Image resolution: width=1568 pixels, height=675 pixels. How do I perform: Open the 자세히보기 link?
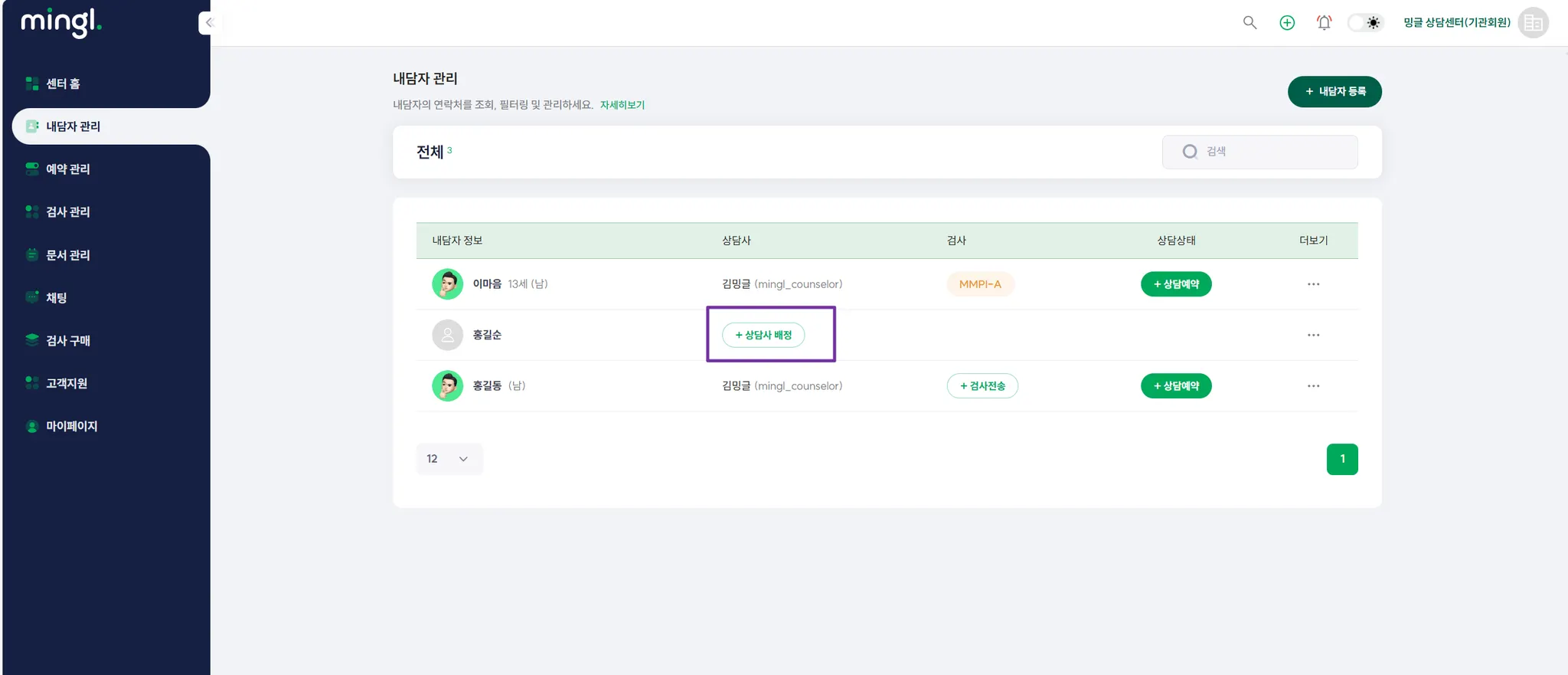[622, 105]
